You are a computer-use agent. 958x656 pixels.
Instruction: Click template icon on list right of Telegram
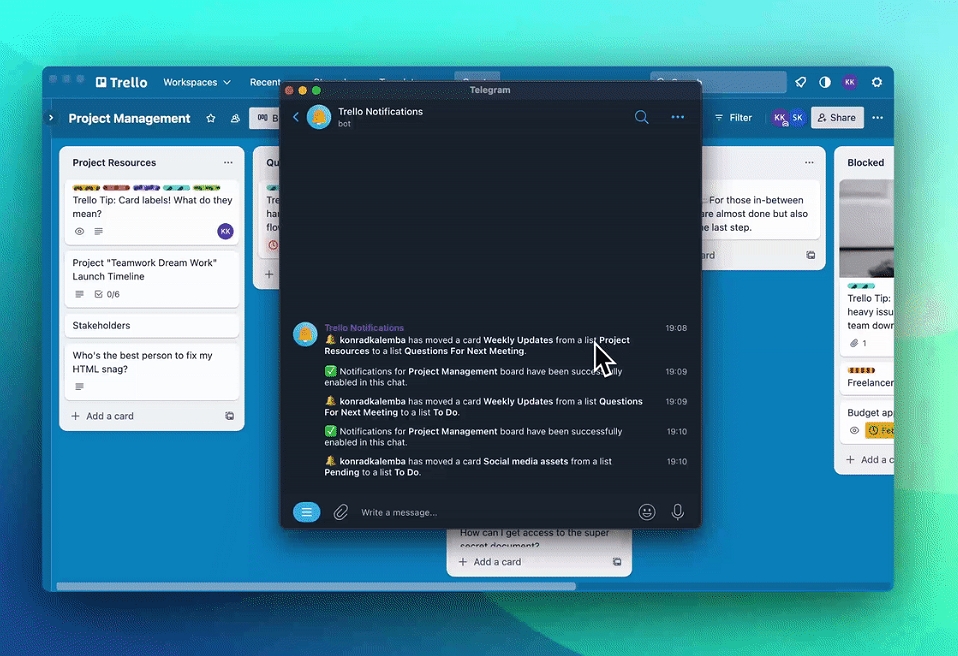click(811, 255)
